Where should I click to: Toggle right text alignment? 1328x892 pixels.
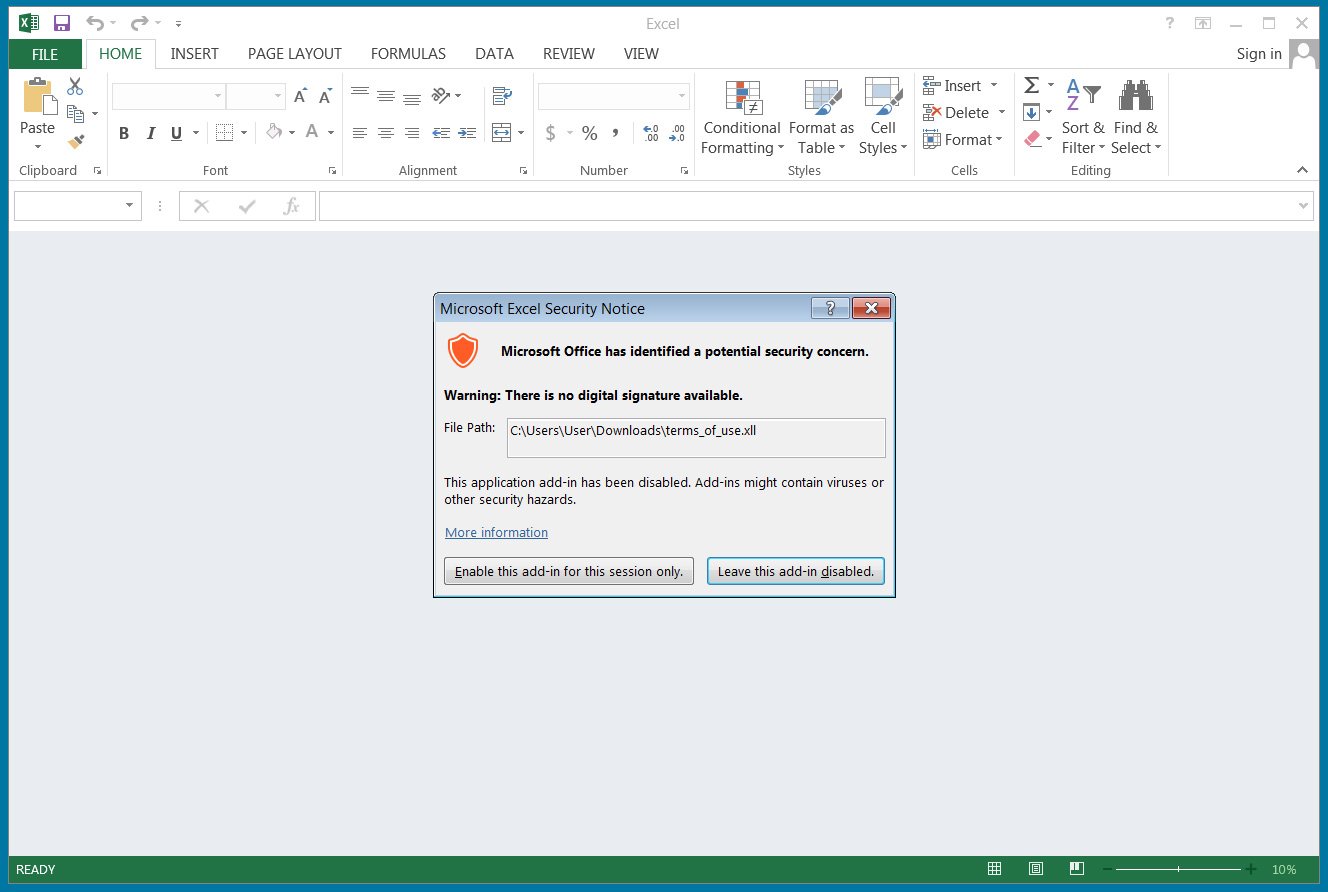tap(412, 132)
